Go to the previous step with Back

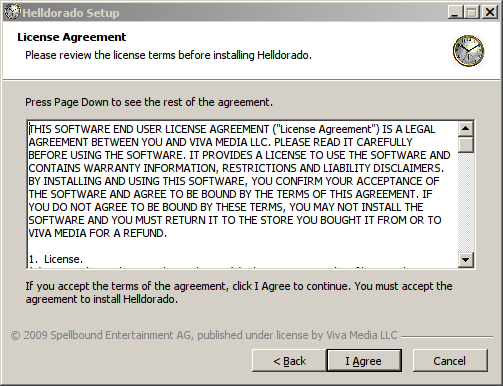click(x=289, y=361)
